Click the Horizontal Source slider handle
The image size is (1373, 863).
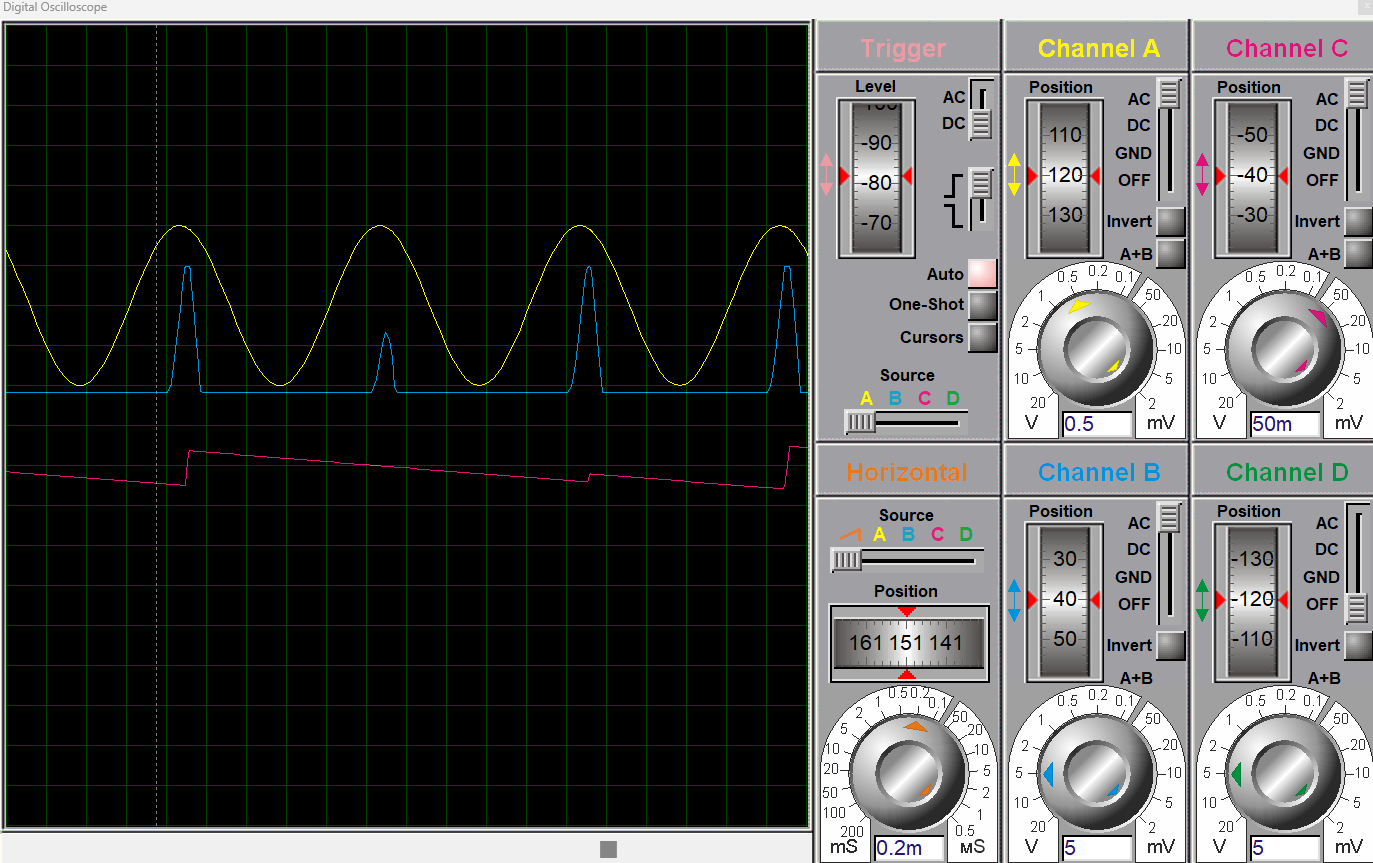(846, 560)
